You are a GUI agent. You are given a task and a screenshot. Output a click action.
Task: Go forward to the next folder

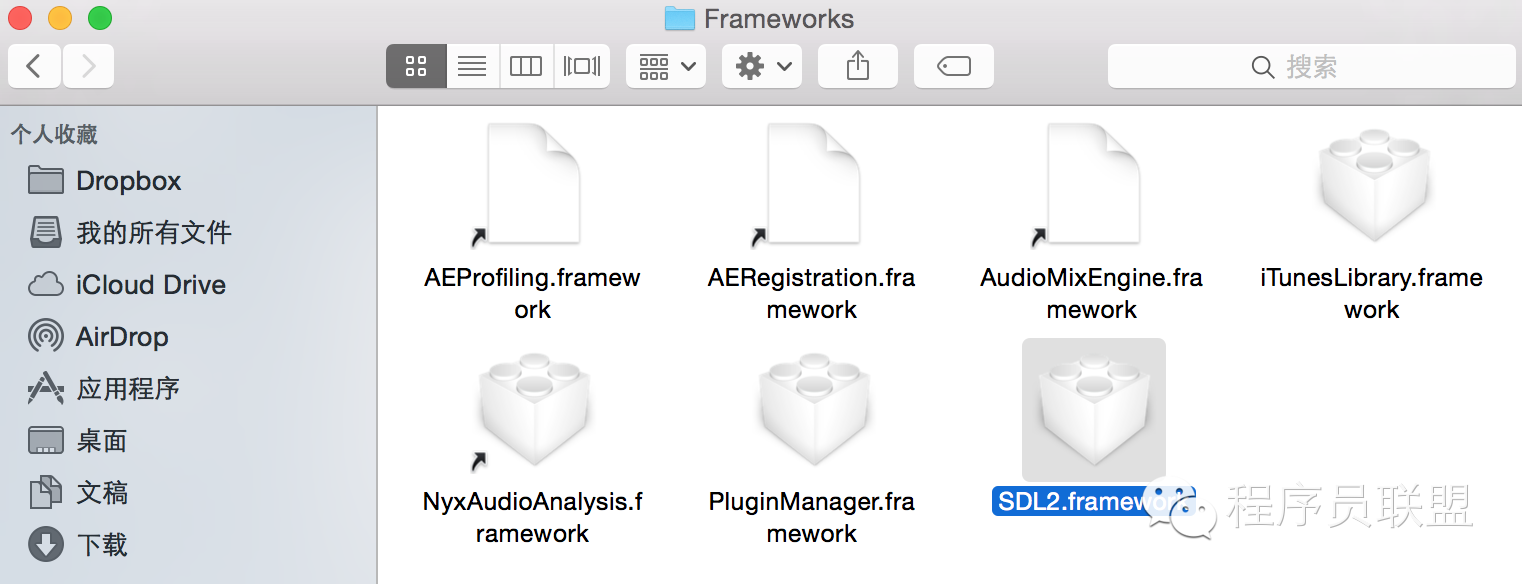click(88, 66)
